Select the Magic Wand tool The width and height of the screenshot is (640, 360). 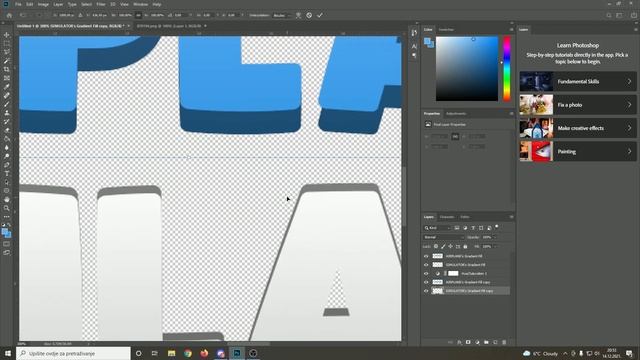click(7, 61)
